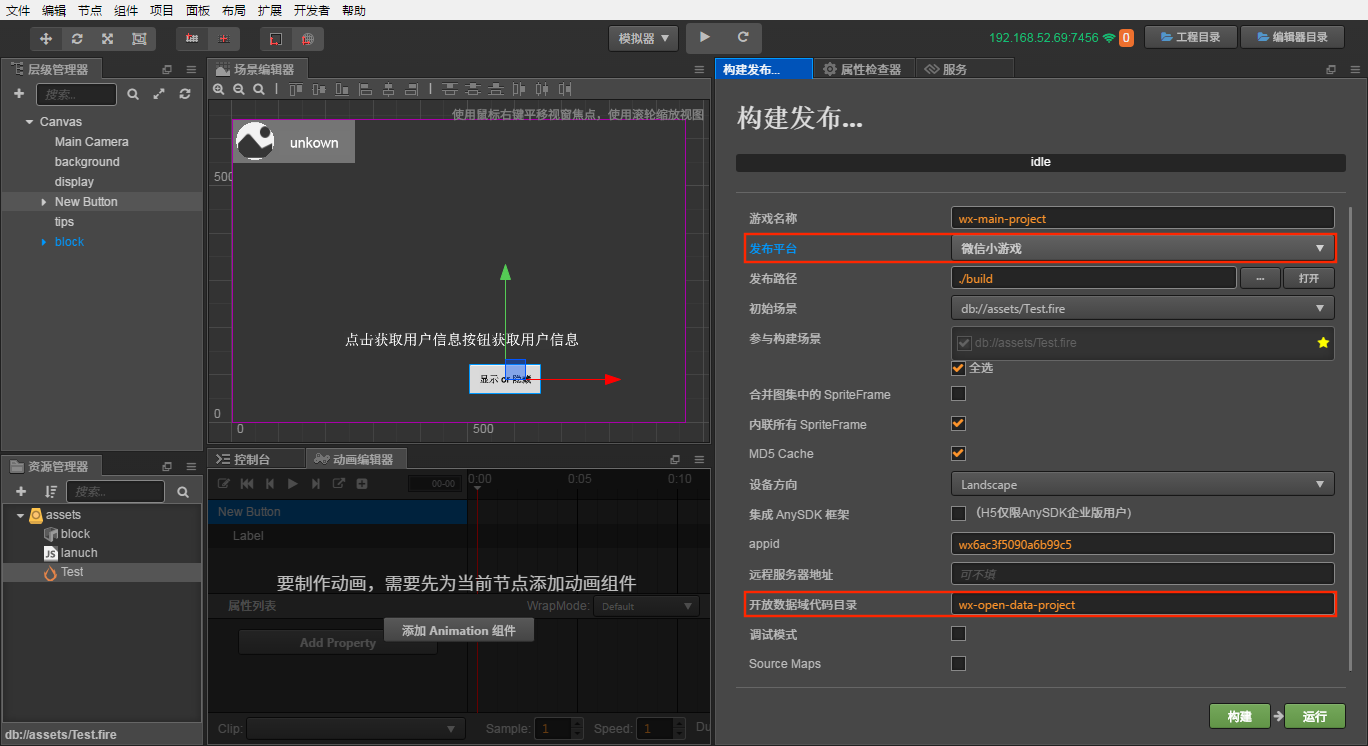The height and width of the screenshot is (746, 1368).
Task: Select the scale transform tool
Action: [x=107, y=38]
